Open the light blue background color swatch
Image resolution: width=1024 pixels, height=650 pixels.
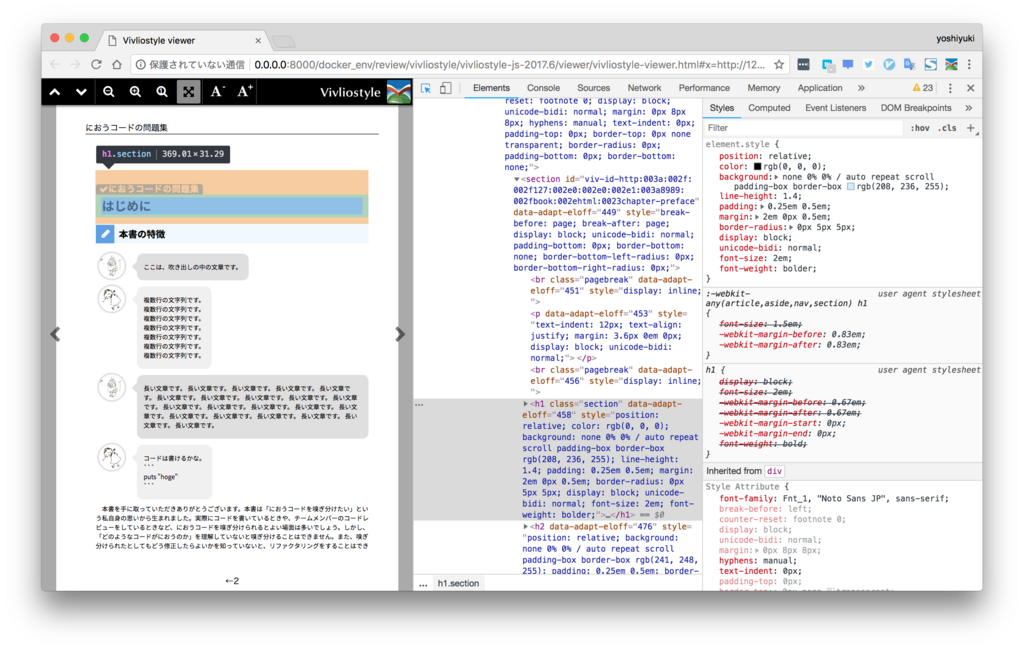click(851, 187)
